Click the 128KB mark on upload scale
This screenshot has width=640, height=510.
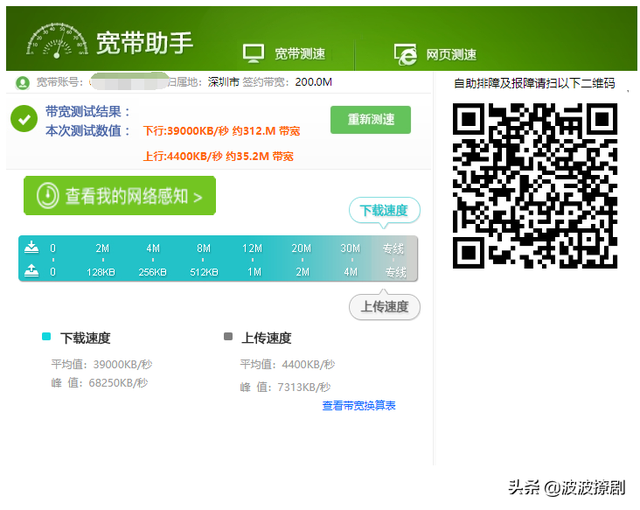100,272
